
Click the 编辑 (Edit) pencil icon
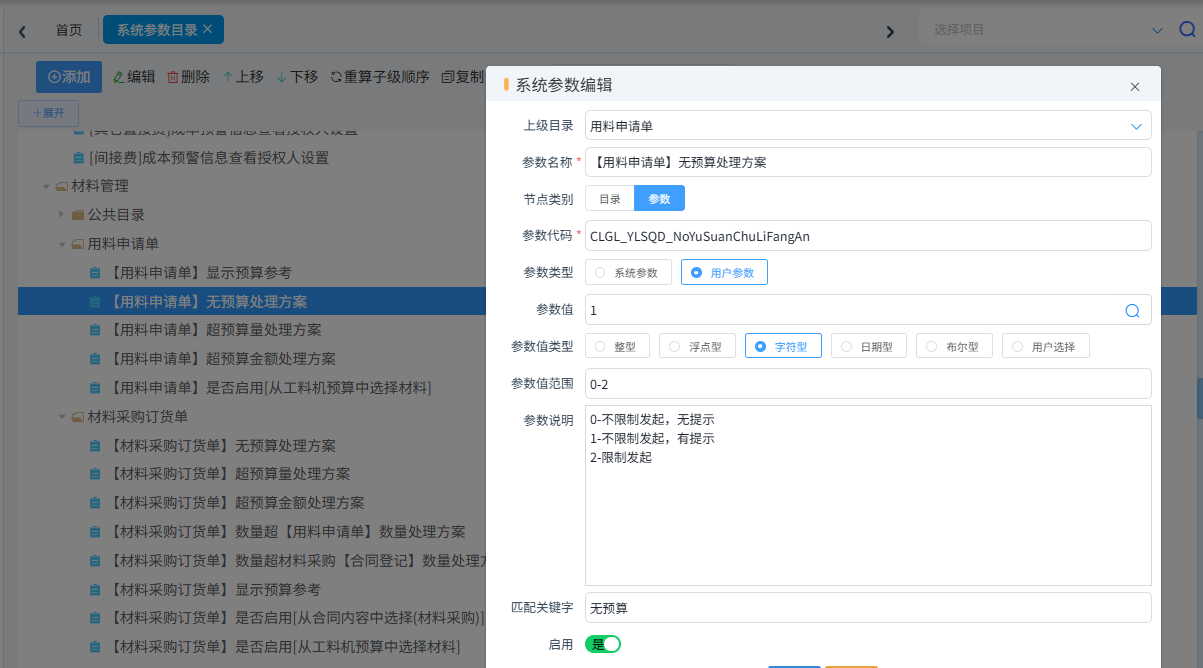(120, 76)
